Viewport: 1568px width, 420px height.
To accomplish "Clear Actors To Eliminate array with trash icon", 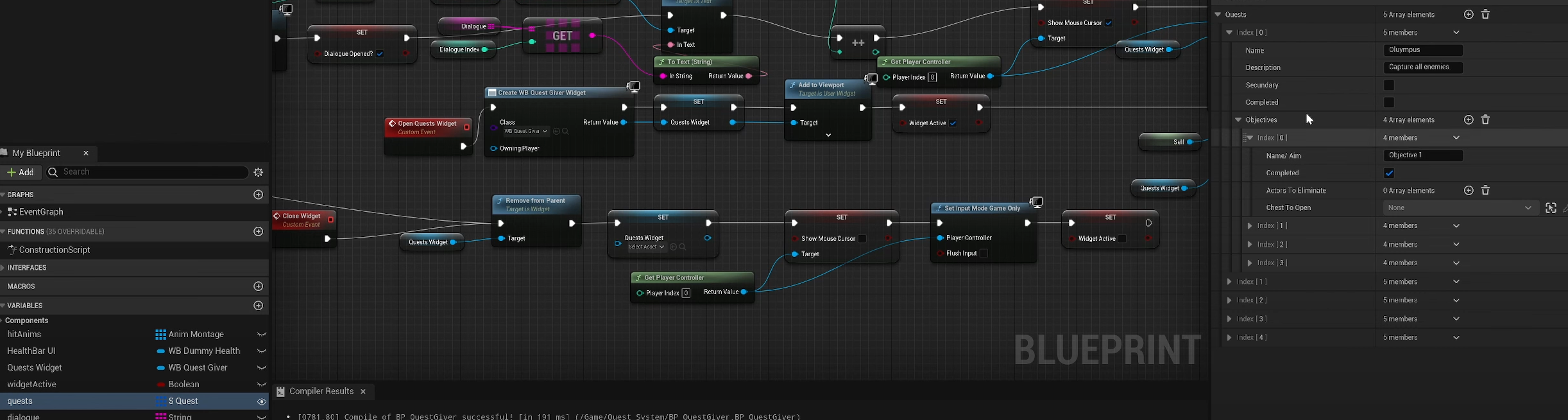I will pyautogui.click(x=1486, y=191).
